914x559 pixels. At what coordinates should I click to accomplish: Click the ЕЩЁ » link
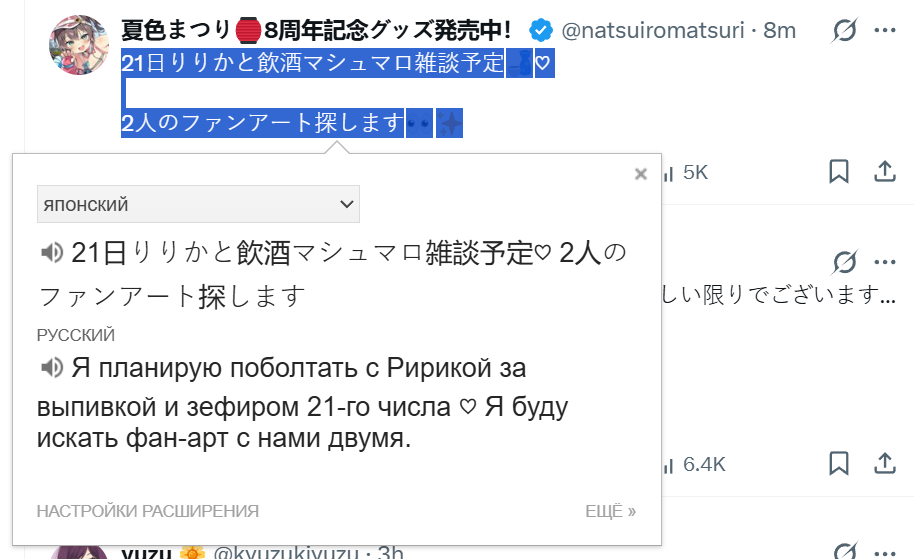610,511
